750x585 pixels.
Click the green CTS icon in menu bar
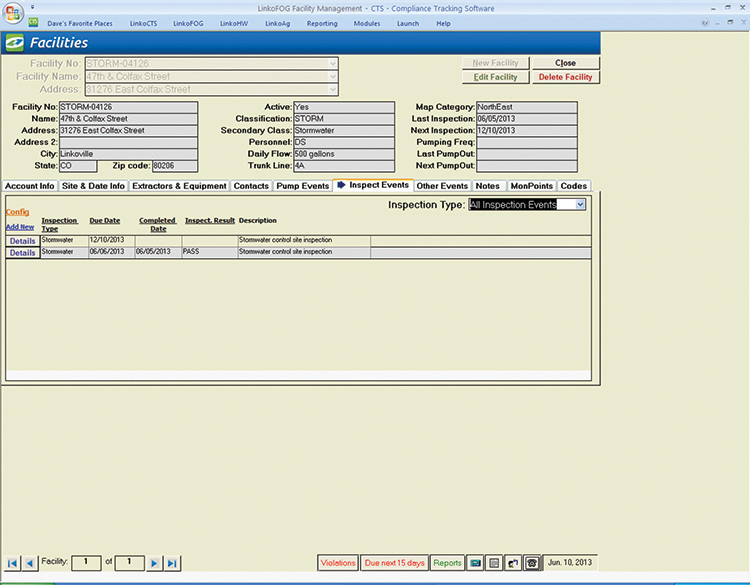[x=34, y=23]
